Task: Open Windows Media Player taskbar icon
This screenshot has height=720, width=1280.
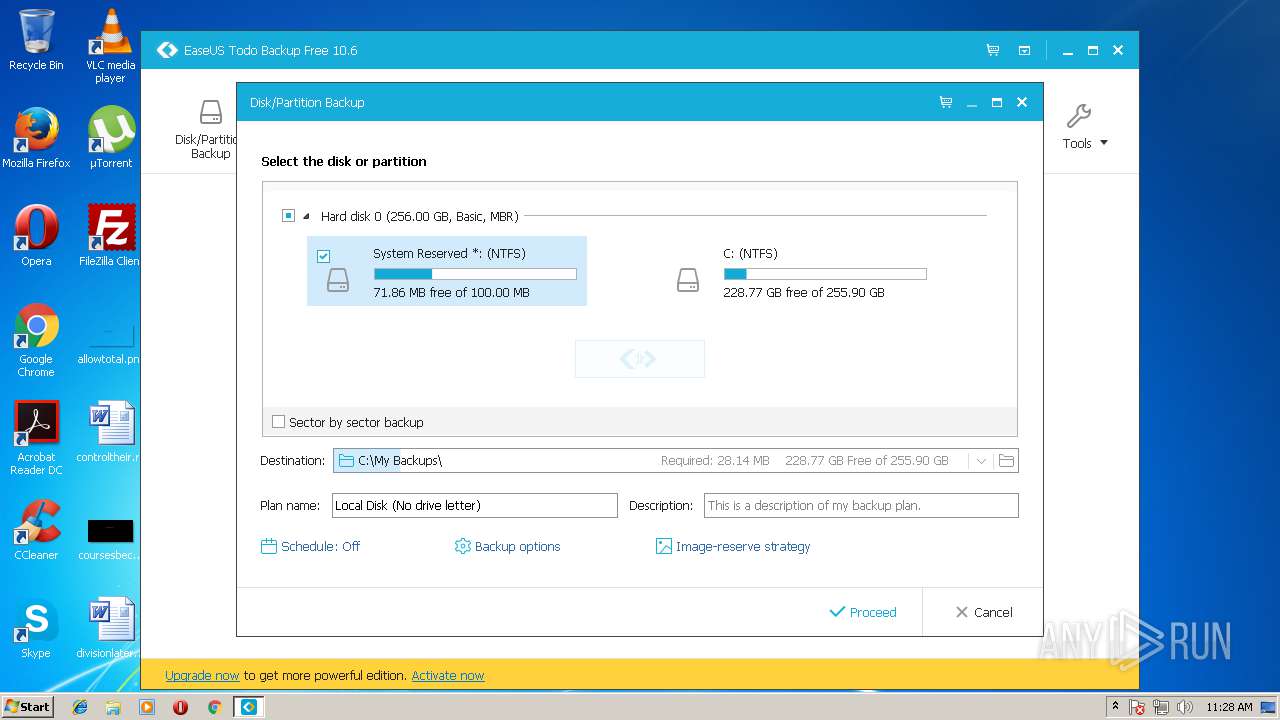Action: [147, 707]
